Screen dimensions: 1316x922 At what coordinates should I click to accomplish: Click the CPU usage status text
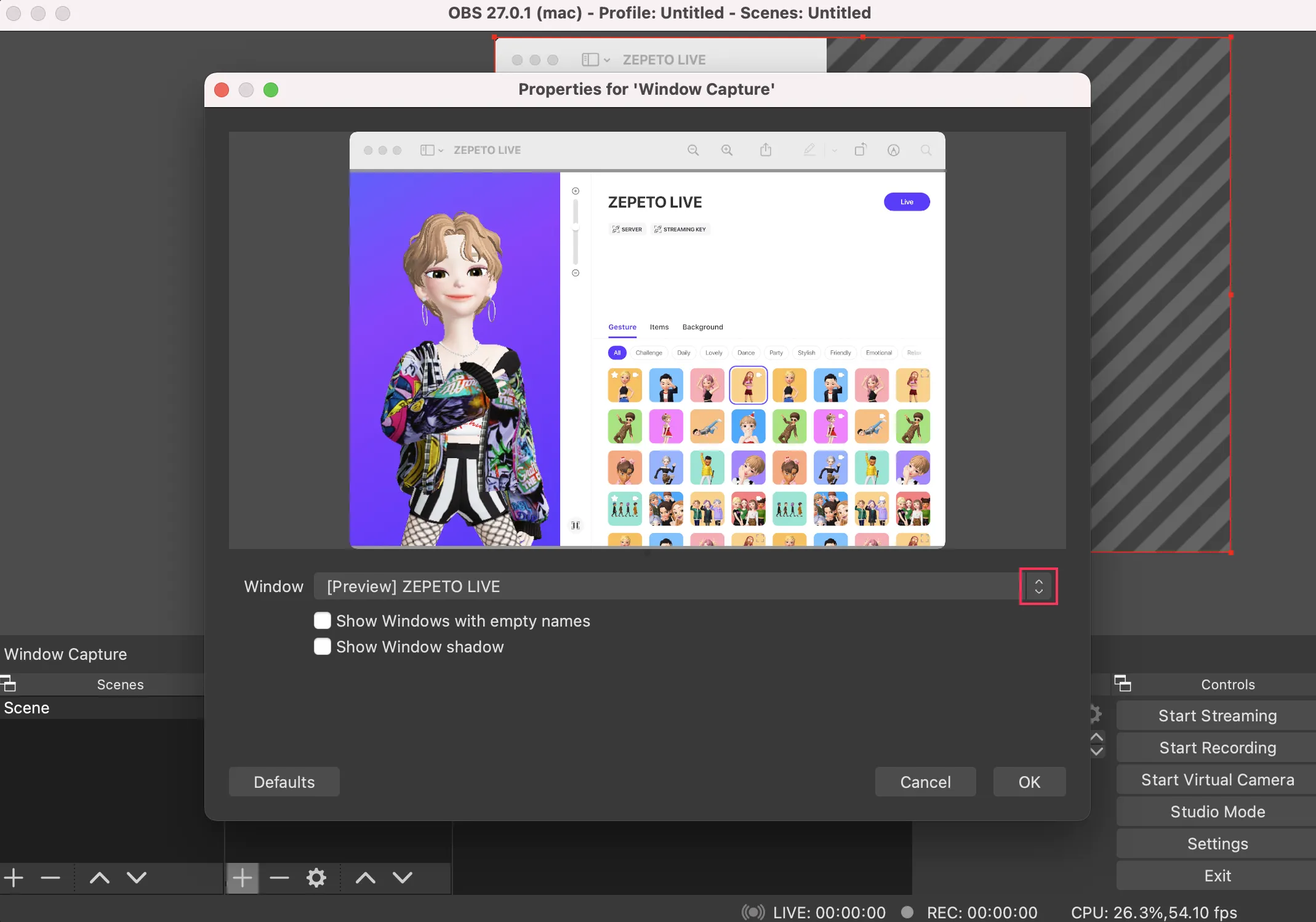coord(1154,912)
